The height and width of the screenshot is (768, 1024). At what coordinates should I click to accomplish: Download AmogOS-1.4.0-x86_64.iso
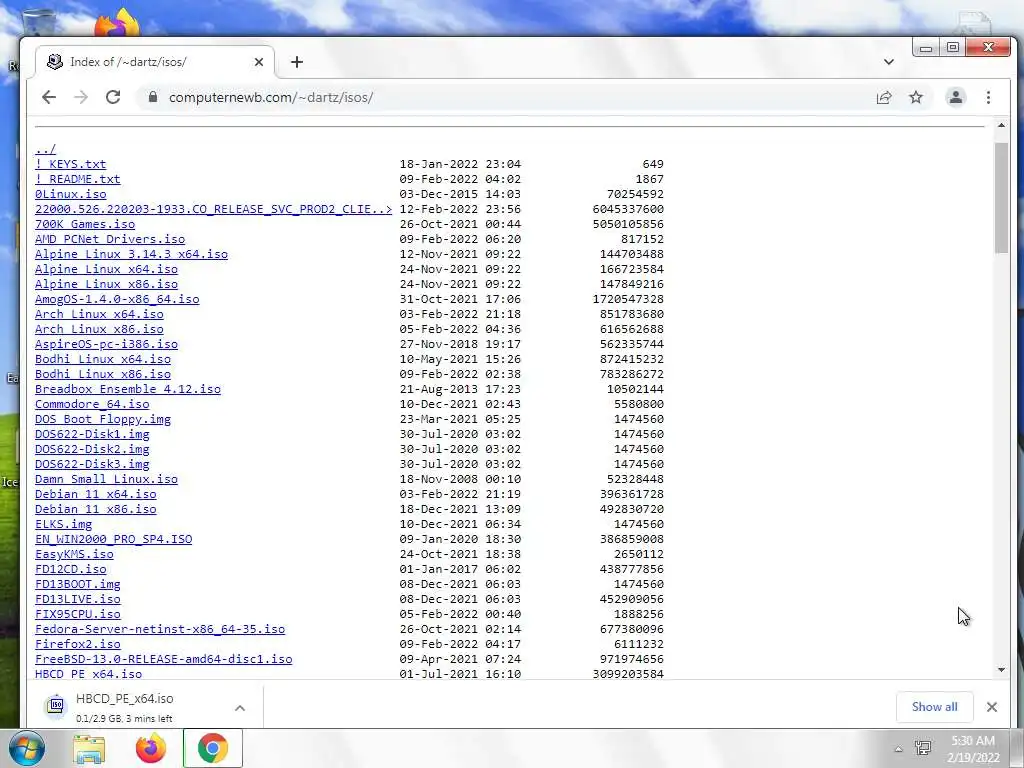pyautogui.click(x=117, y=299)
